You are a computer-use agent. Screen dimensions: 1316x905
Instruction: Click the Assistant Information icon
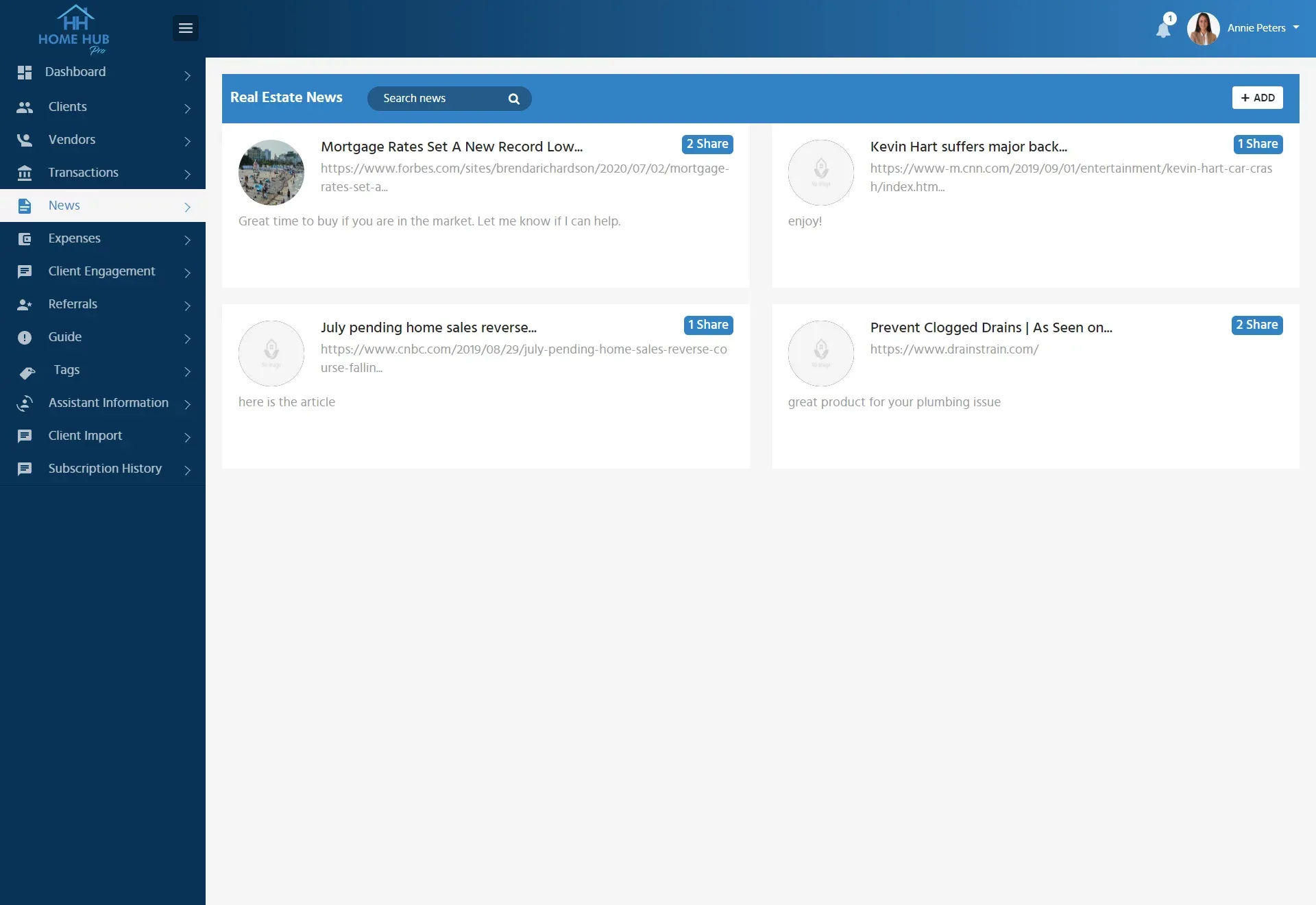[25, 403]
